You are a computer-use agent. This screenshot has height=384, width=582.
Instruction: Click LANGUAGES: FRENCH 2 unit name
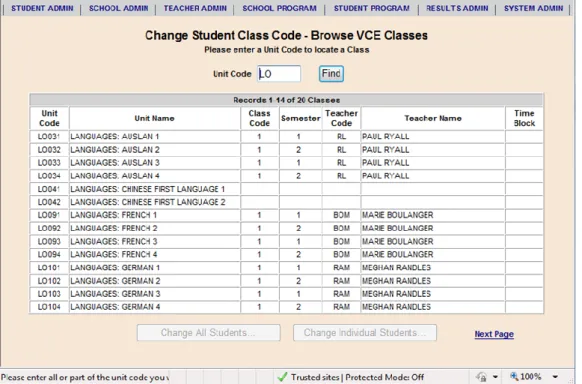114,228
